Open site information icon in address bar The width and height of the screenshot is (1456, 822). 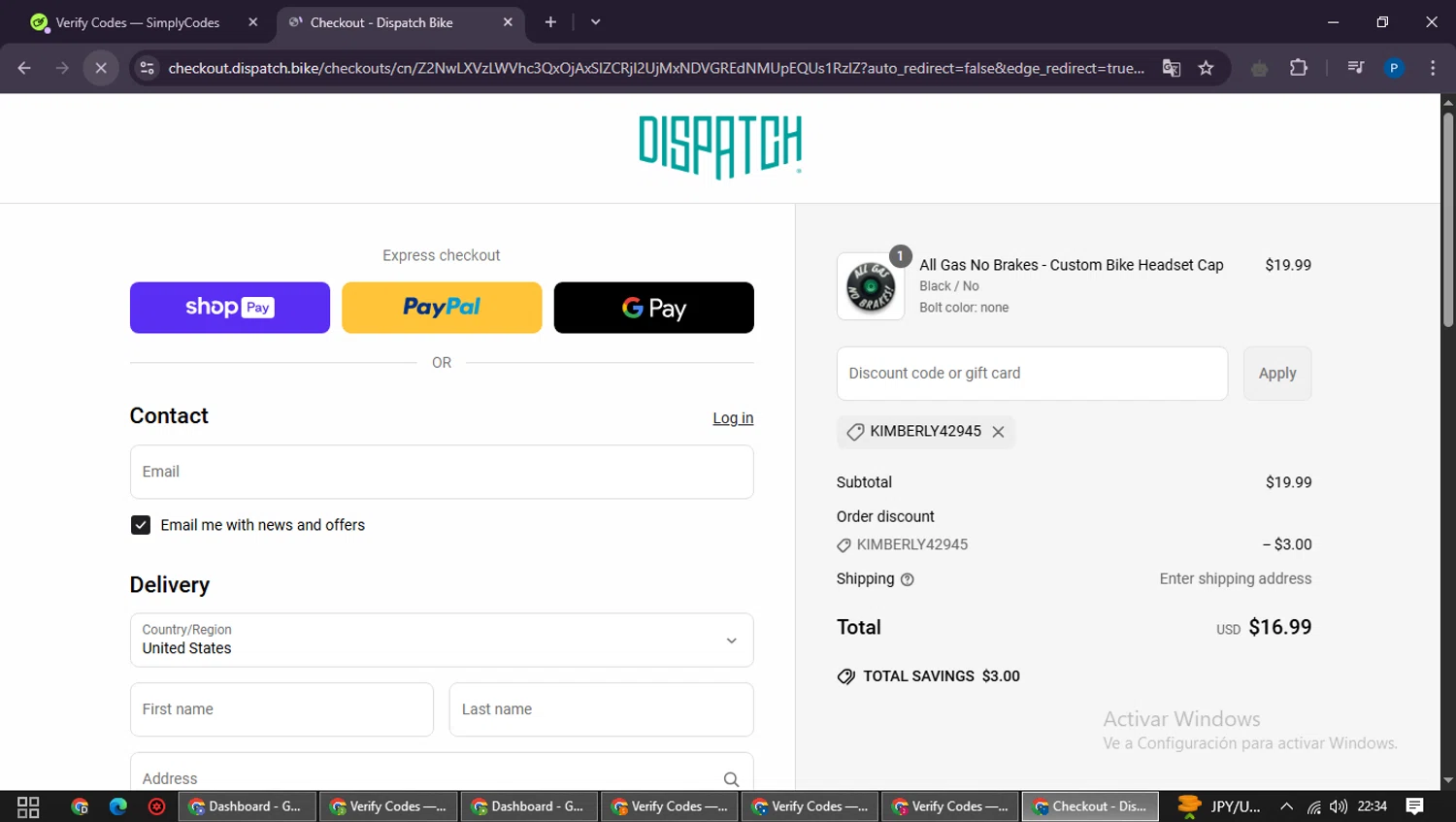147,68
